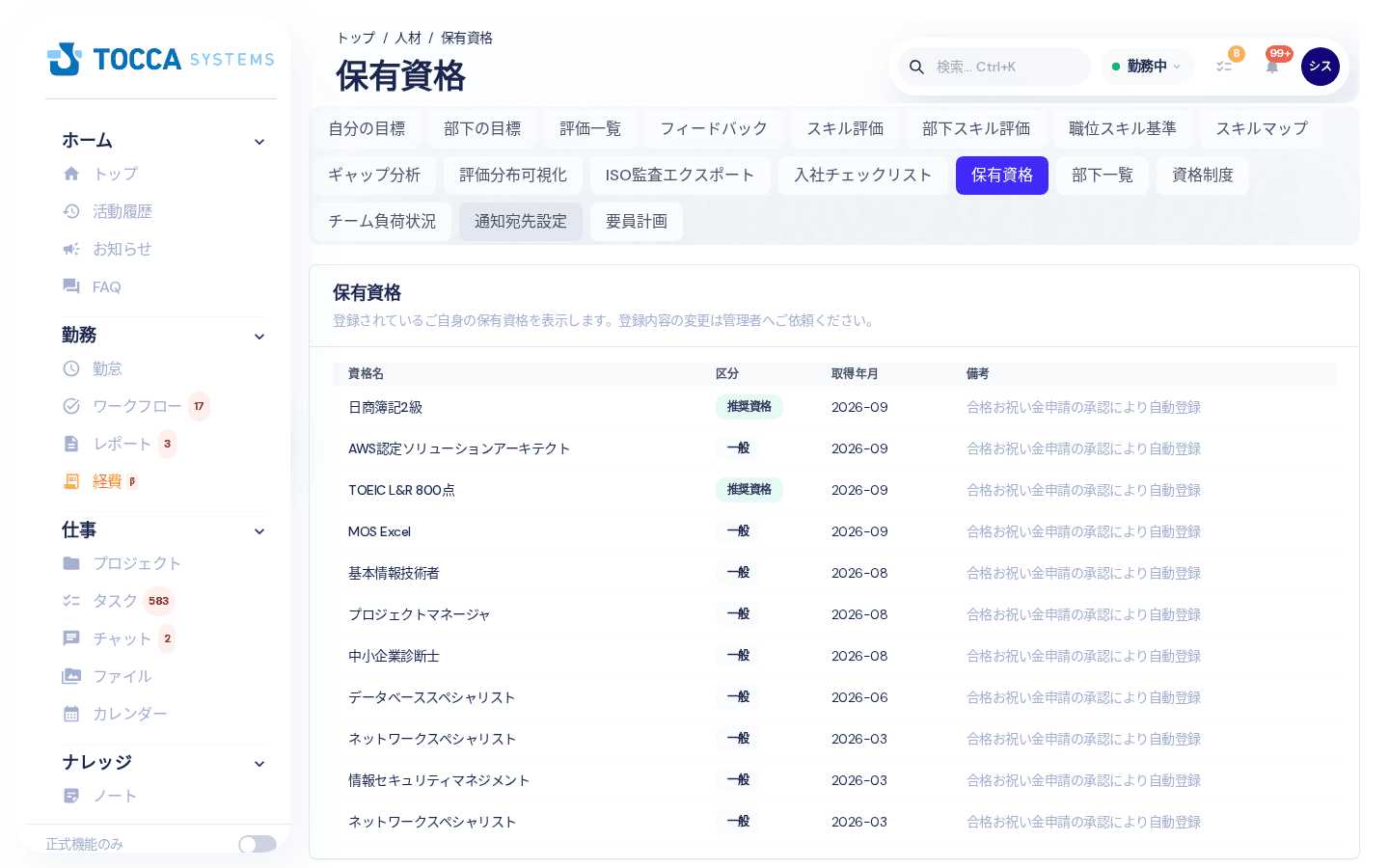Click the お知らせ megaphone icon
Image resolution: width=1389 pixels, height=868 pixels.
coord(71,249)
